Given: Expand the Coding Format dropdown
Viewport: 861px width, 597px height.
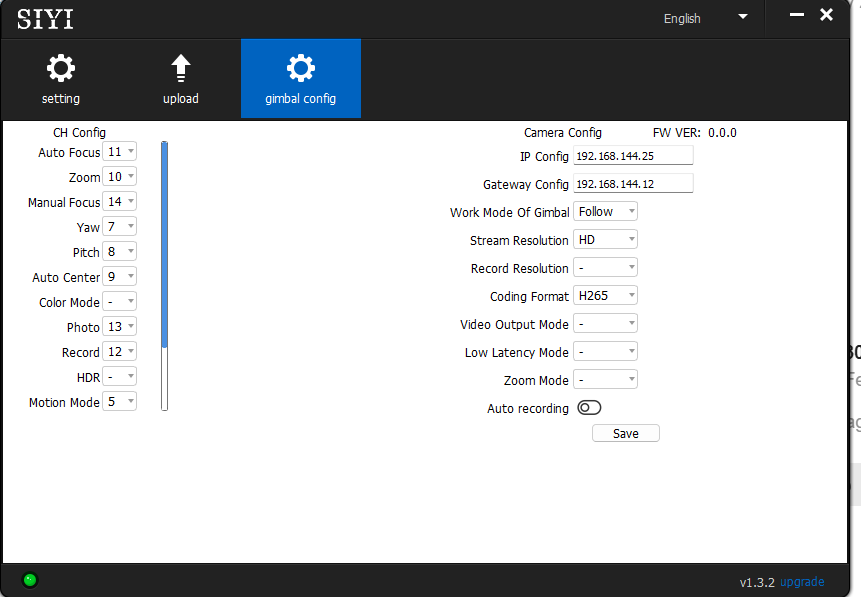Looking at the screenshot, I should [605, 295].
